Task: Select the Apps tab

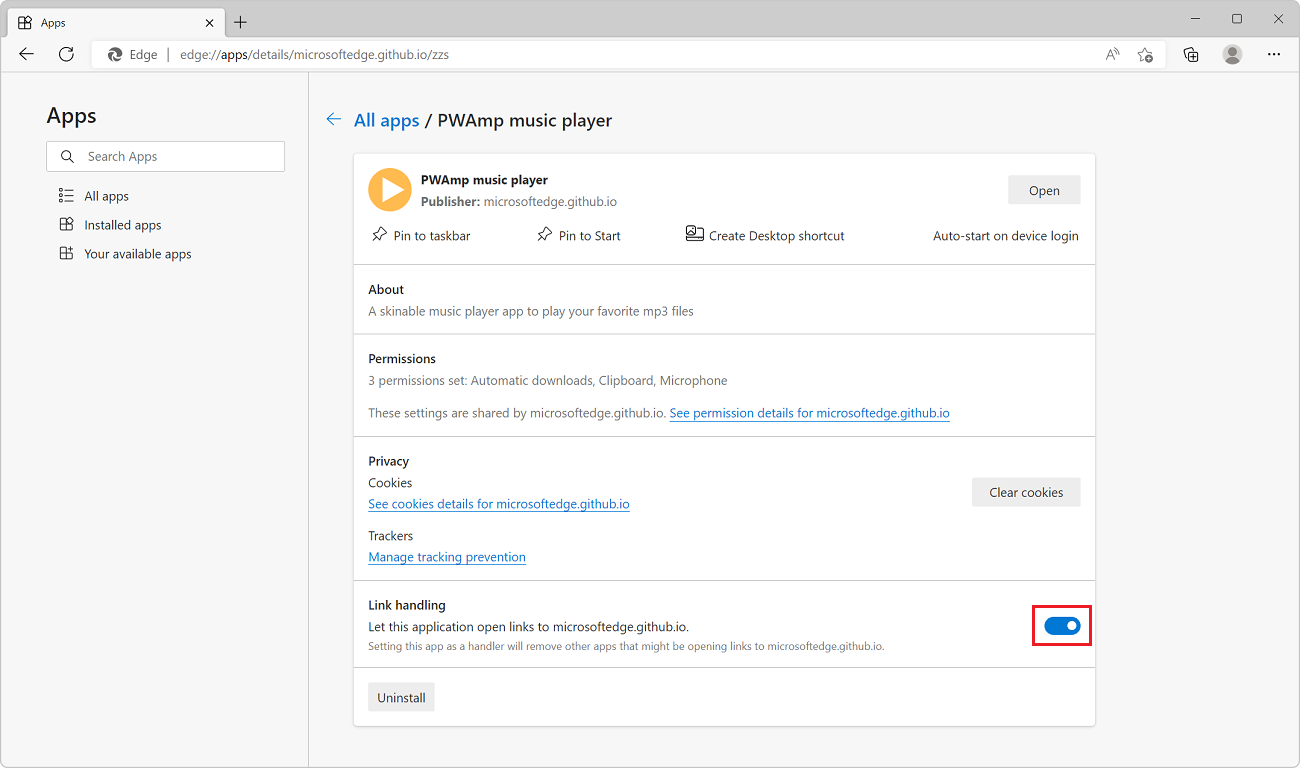Action: tap(115, 22)
